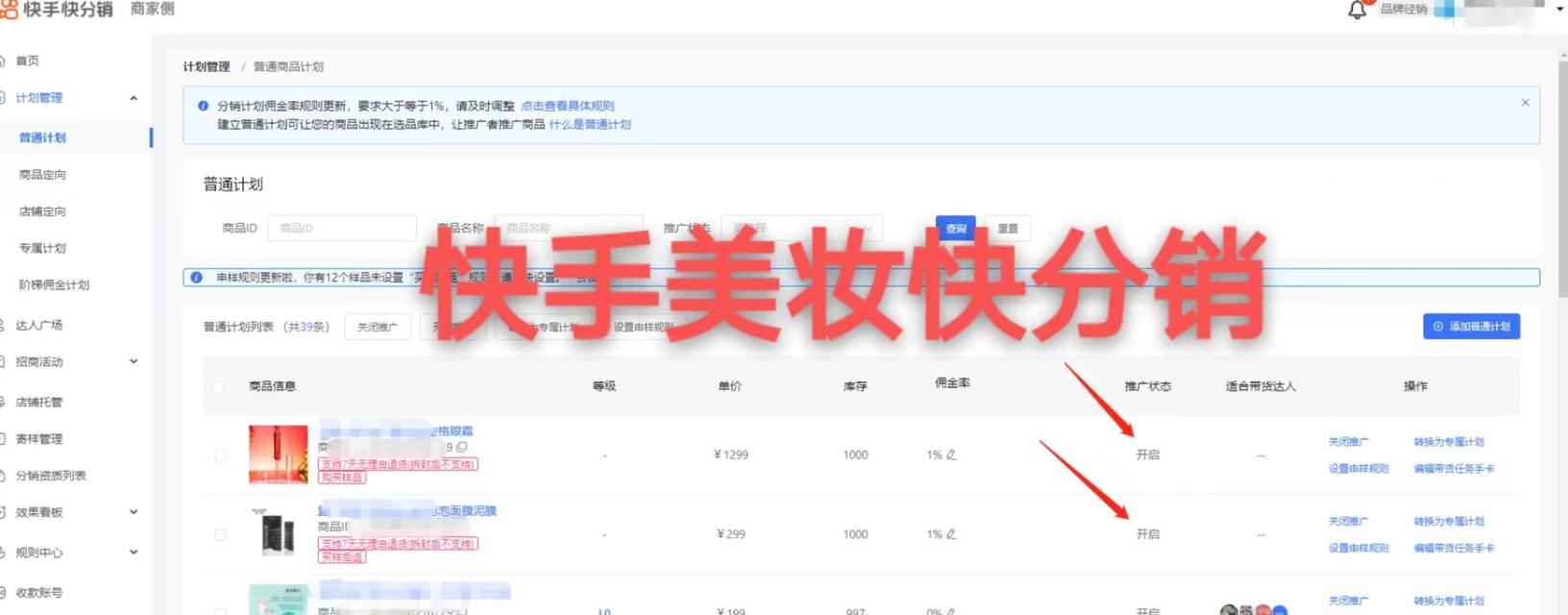1568x615 pixels.
Task: Open the 首页 sidebar item
Action: [x=27, y=61]
